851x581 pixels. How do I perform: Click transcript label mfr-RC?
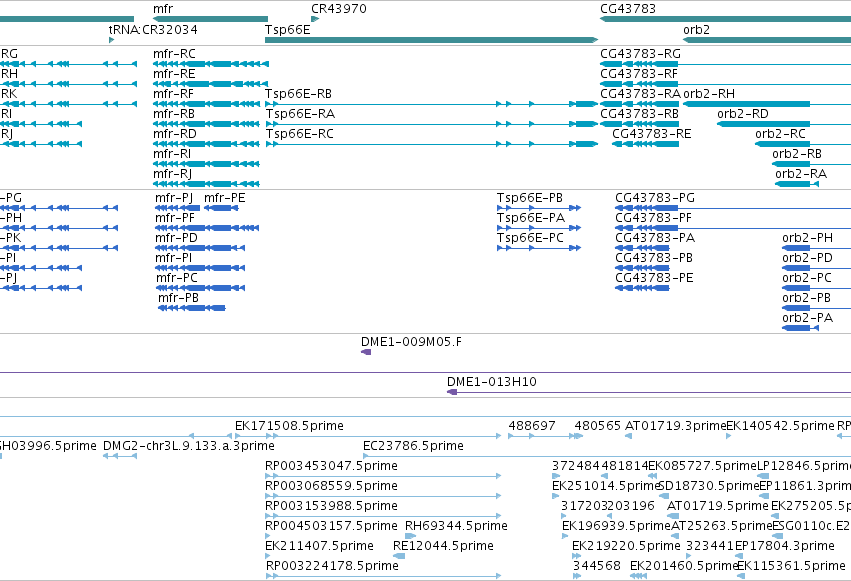click(x=174, y=54)
